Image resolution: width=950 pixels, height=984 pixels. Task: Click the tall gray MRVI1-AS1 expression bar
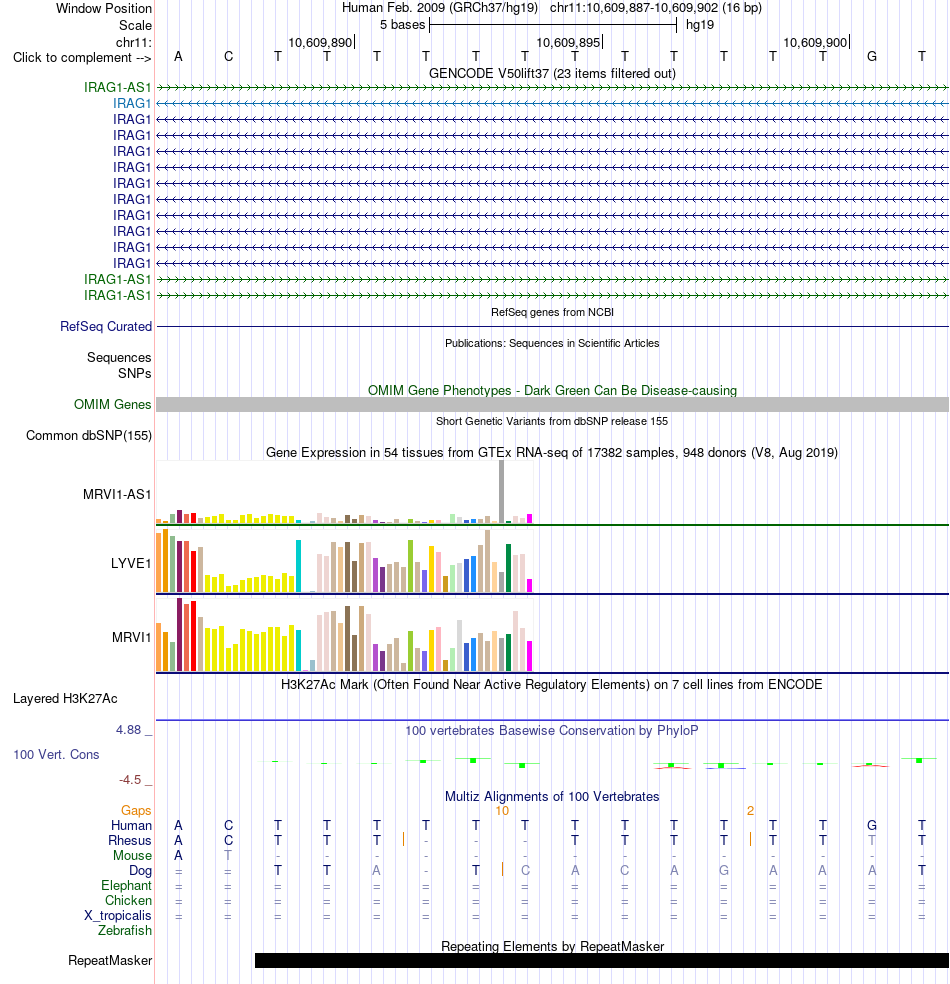point(501,491)
